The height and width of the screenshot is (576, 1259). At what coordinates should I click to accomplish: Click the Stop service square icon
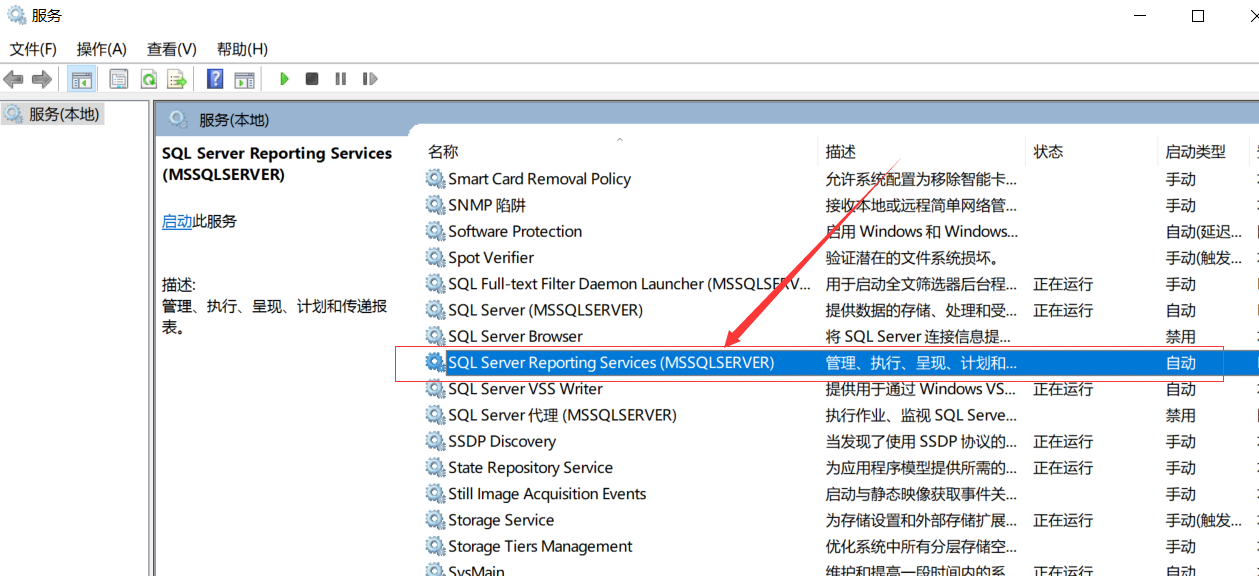point(312,79)
